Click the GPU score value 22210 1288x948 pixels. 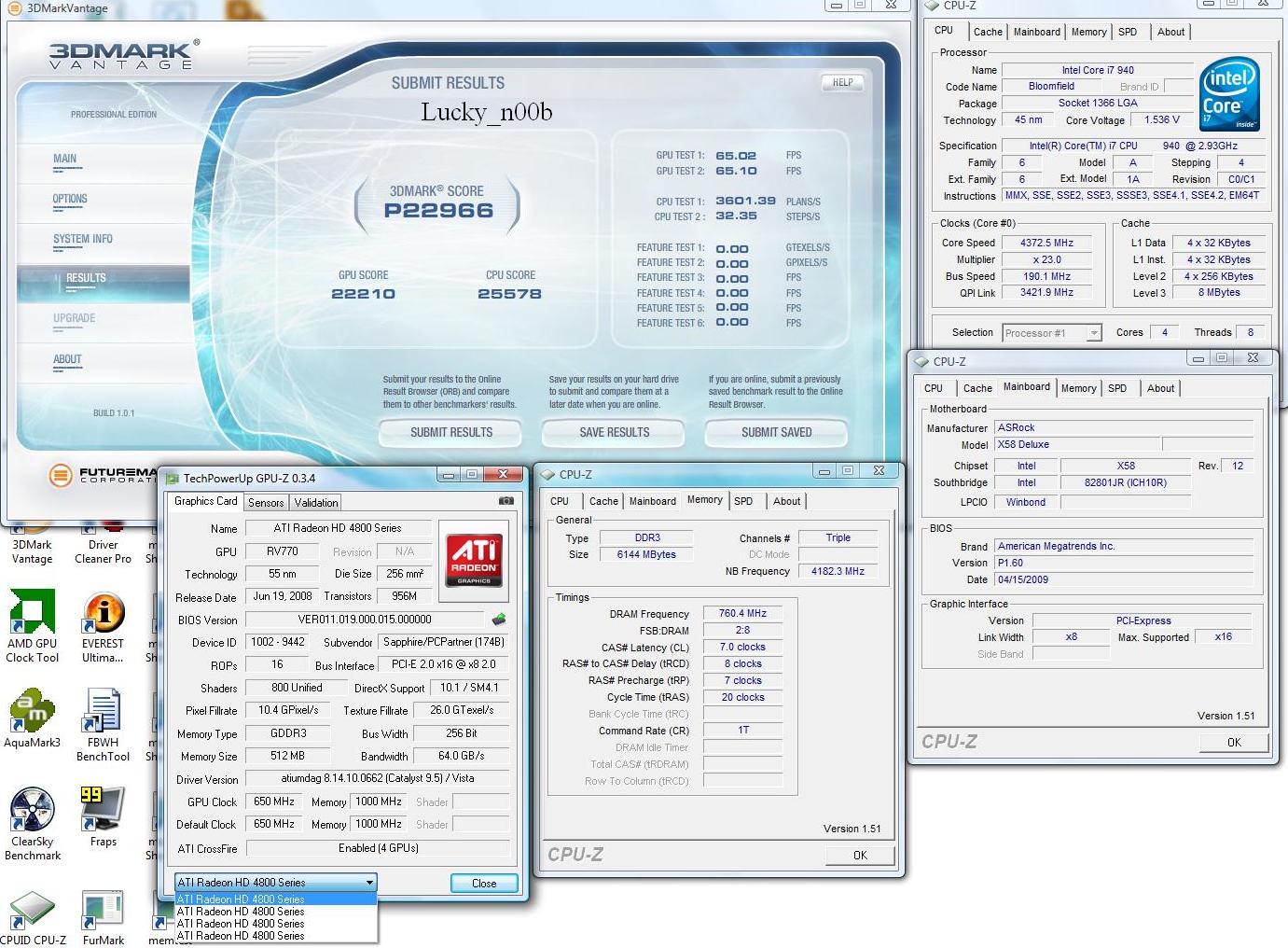point(364,294)
